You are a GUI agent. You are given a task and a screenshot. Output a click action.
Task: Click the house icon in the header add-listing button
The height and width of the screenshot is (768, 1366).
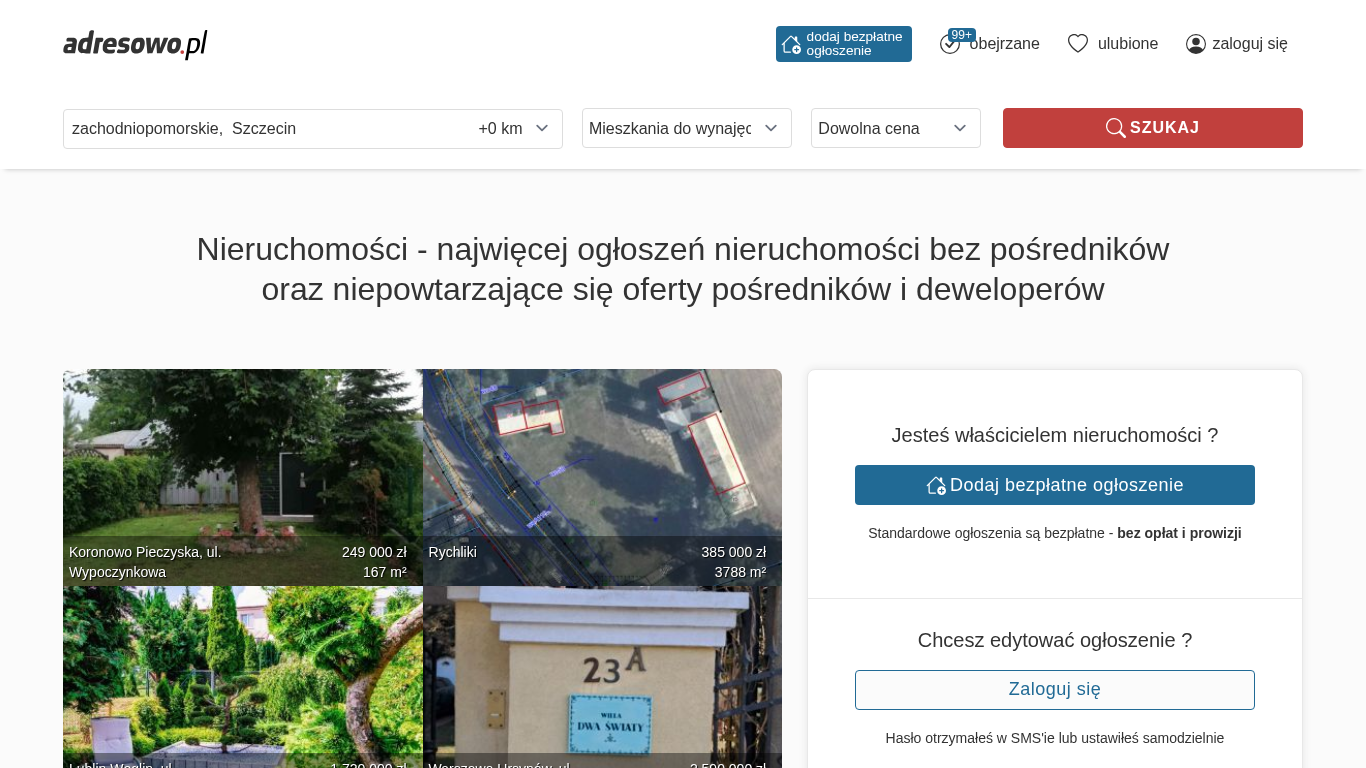pos(791,44)
